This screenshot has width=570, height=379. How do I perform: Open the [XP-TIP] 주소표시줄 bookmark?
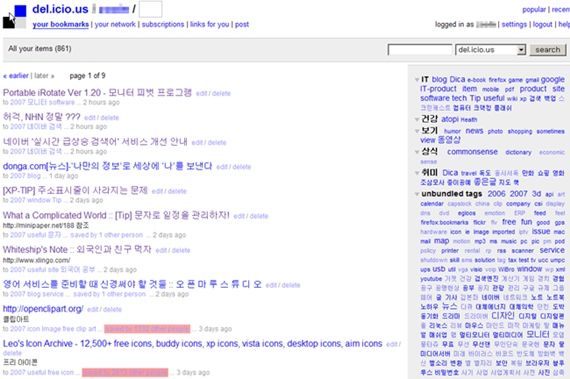[75, 190]
